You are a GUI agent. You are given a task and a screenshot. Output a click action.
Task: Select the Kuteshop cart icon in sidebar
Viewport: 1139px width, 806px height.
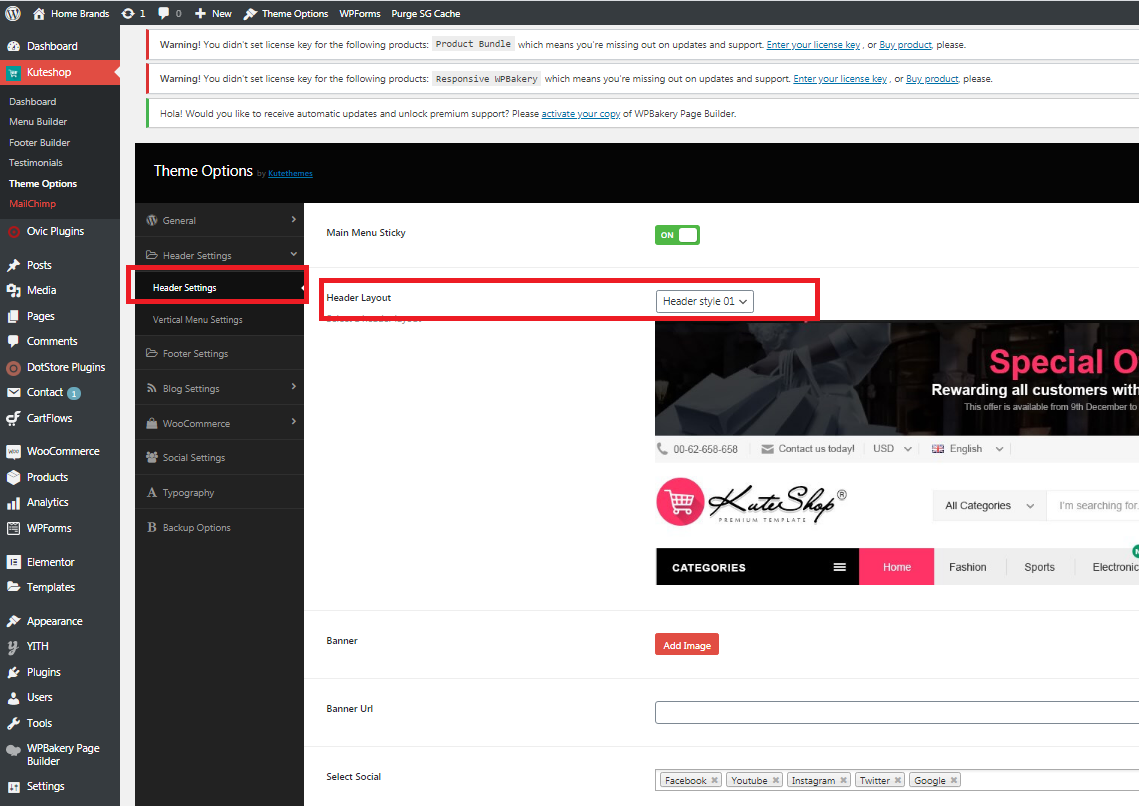(13, 72)
